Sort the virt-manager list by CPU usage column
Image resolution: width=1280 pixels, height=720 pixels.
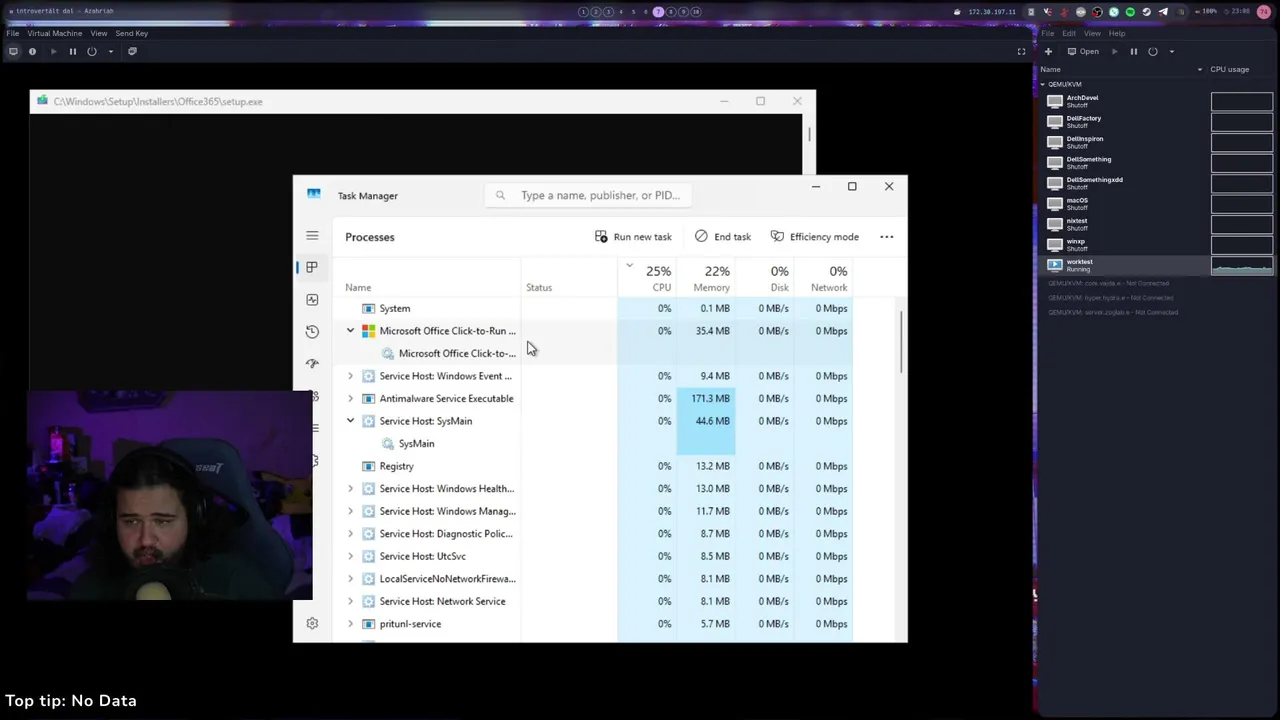point(1241,69)
